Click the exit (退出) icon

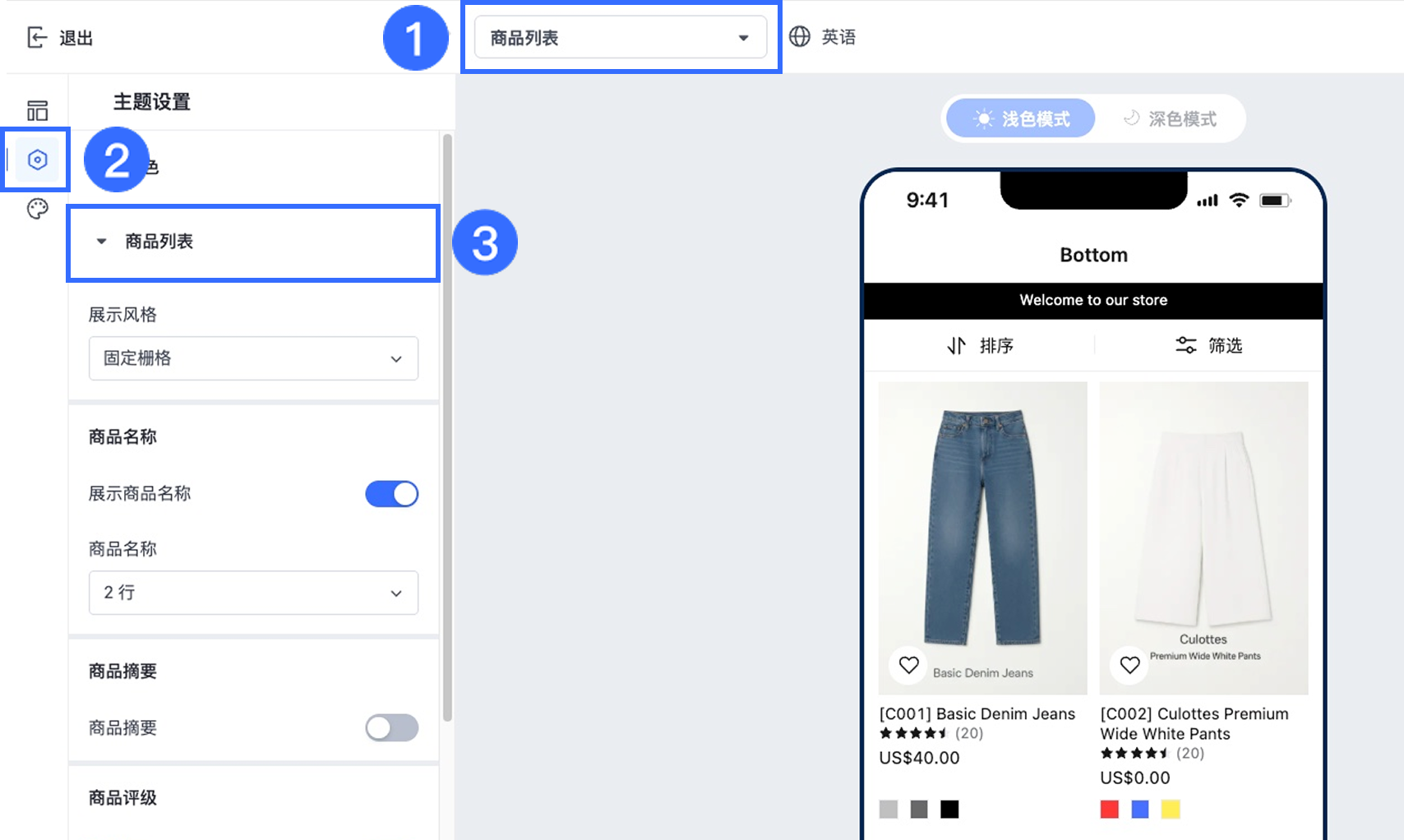click(x=37, y=37)
